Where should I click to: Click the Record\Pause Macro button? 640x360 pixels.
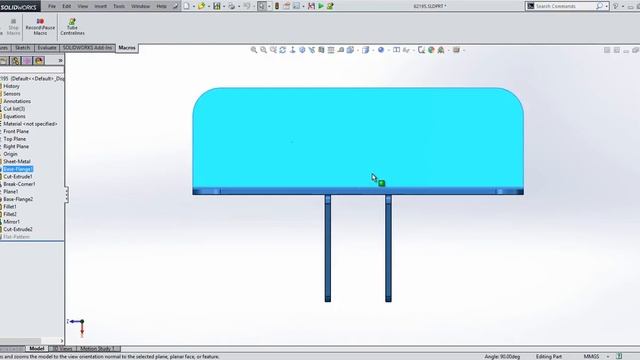(x=40, y=27)
